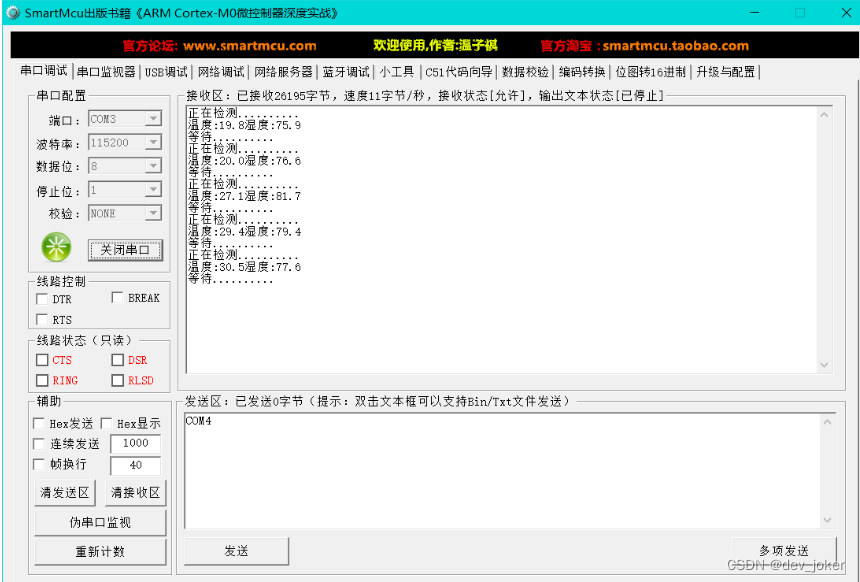Click into the send area containing COM4

(x=502, y=471)
